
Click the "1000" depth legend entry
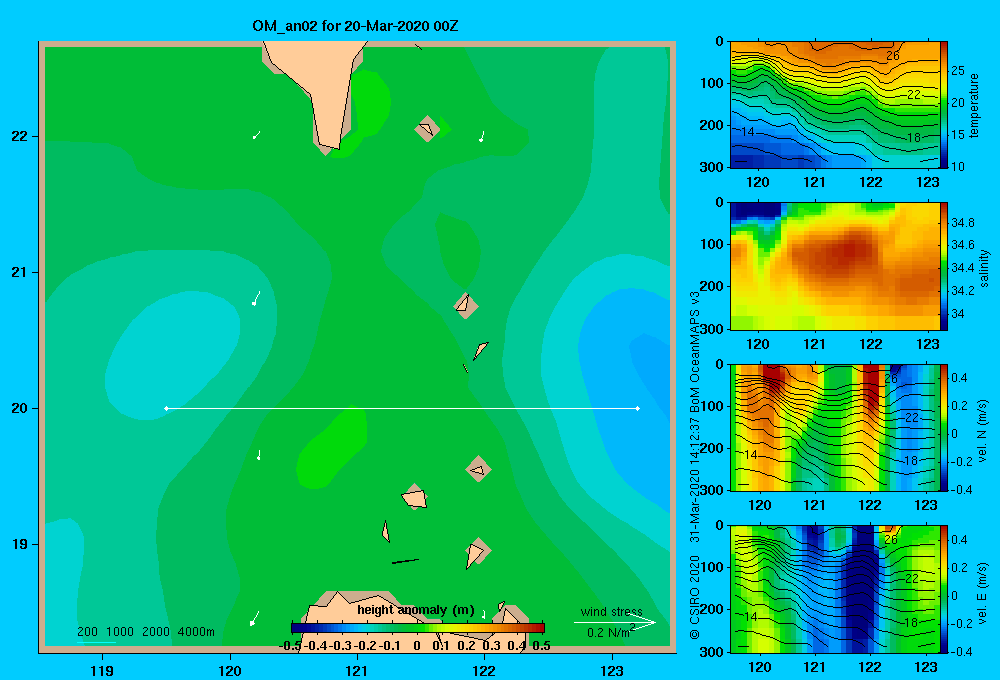tap(120, 632)
